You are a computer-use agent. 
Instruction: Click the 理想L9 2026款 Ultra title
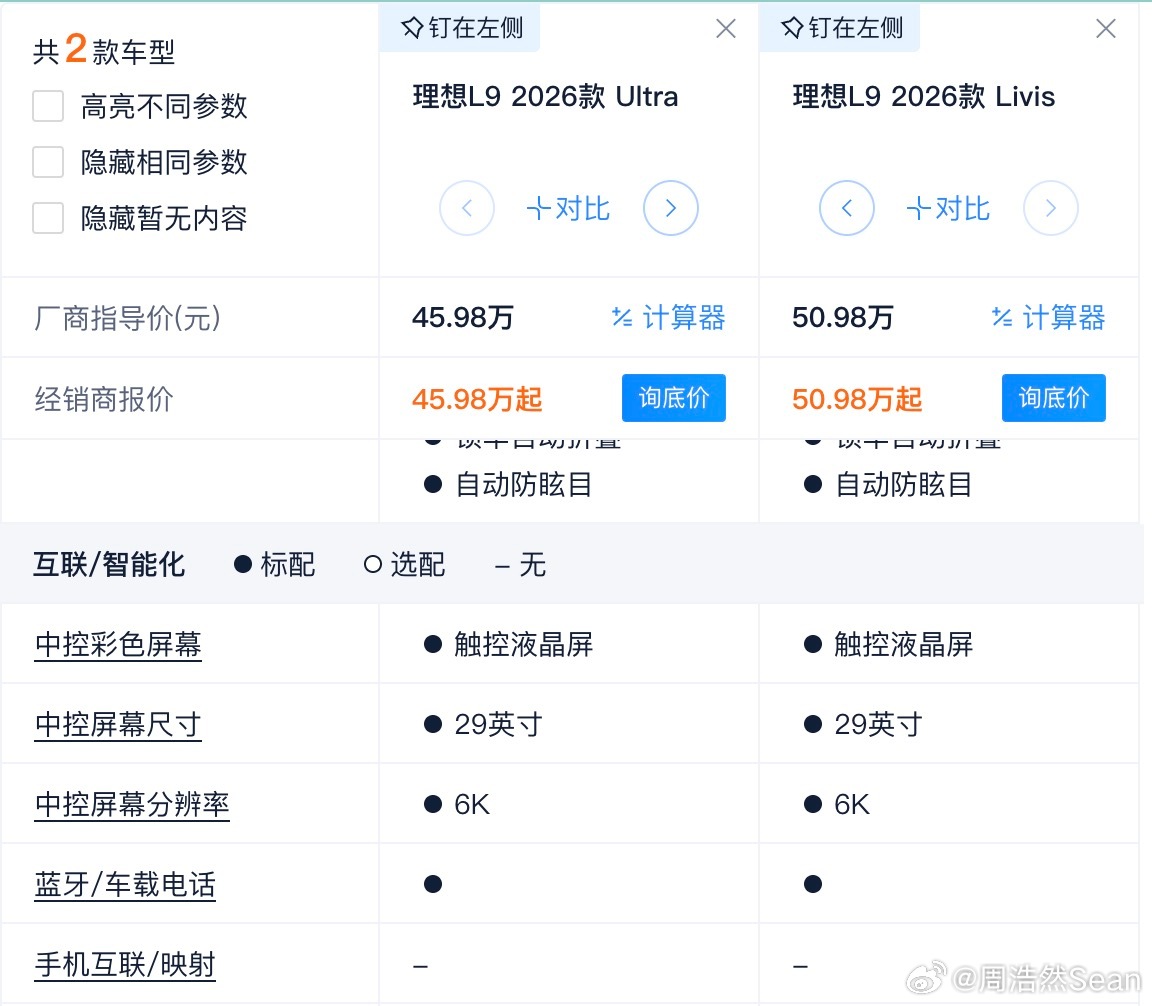[x=545, y=97]
